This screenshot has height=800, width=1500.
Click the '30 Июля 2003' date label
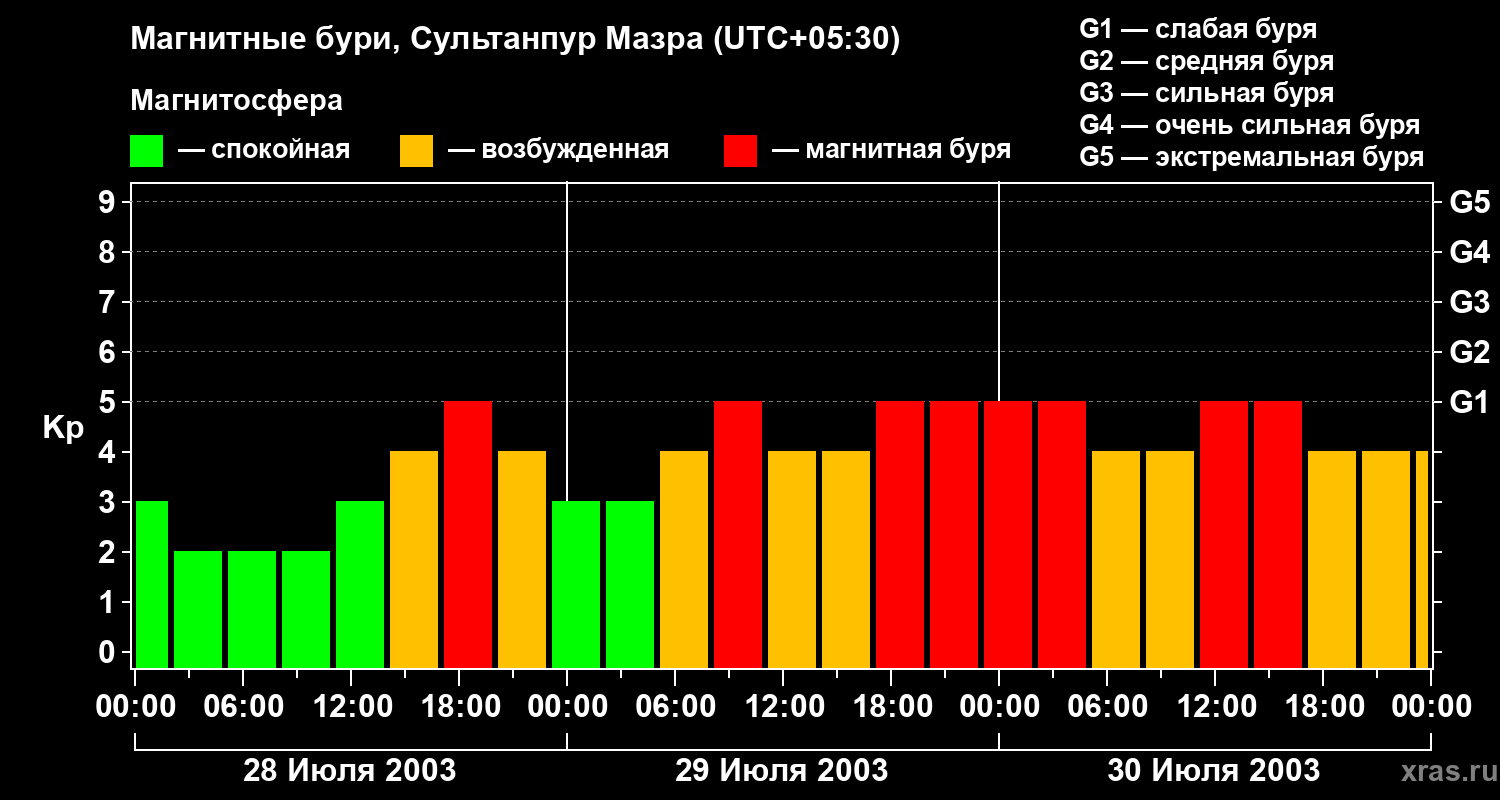click(1214, 771)
